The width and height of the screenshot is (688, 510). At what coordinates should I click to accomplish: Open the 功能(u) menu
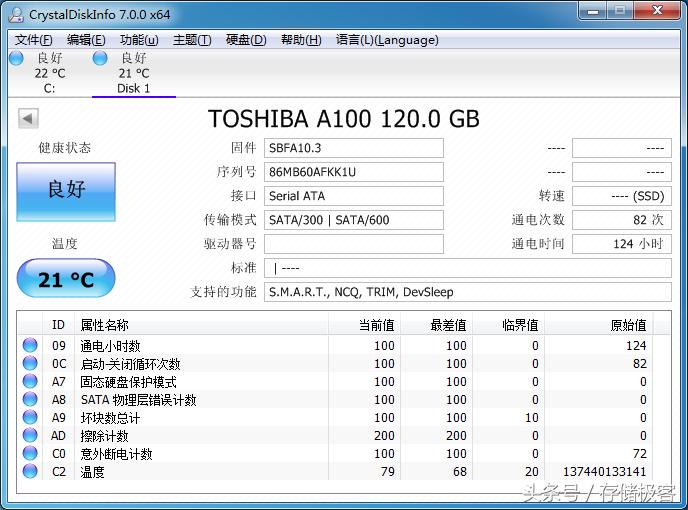coord(139,40)
